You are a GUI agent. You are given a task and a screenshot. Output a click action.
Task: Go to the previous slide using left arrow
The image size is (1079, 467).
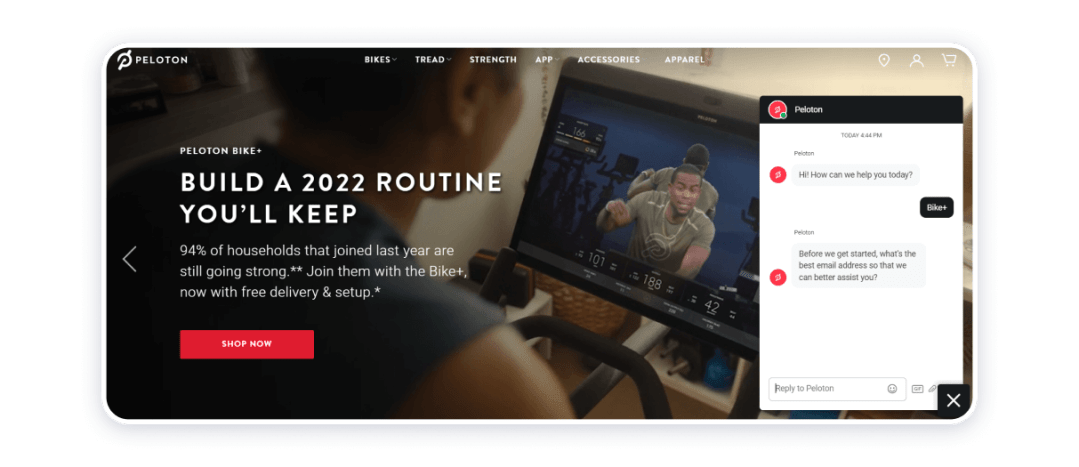pos(129,259)
